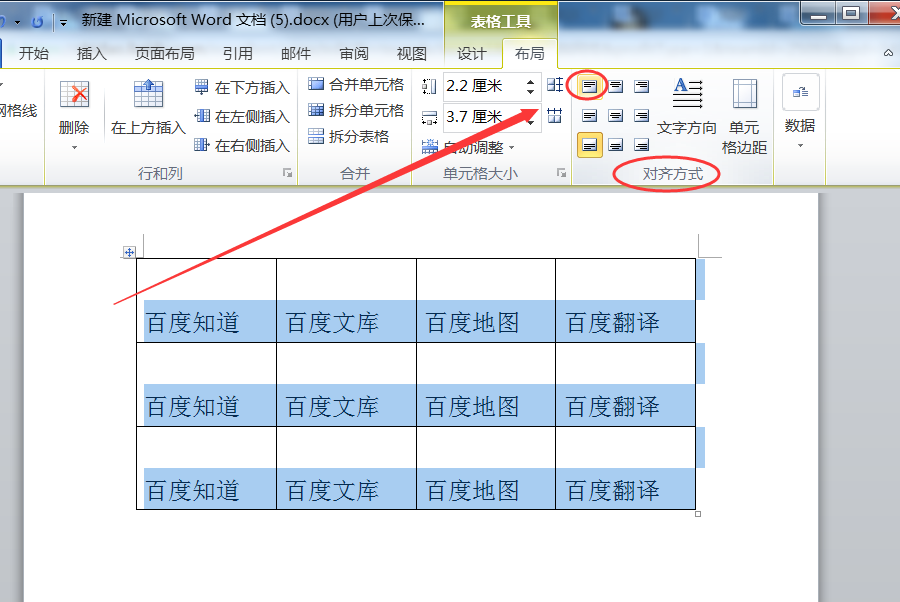Screen dimensions: 900x602
Task: Open the Table Design (设计) tab
Action: (471, 53)
